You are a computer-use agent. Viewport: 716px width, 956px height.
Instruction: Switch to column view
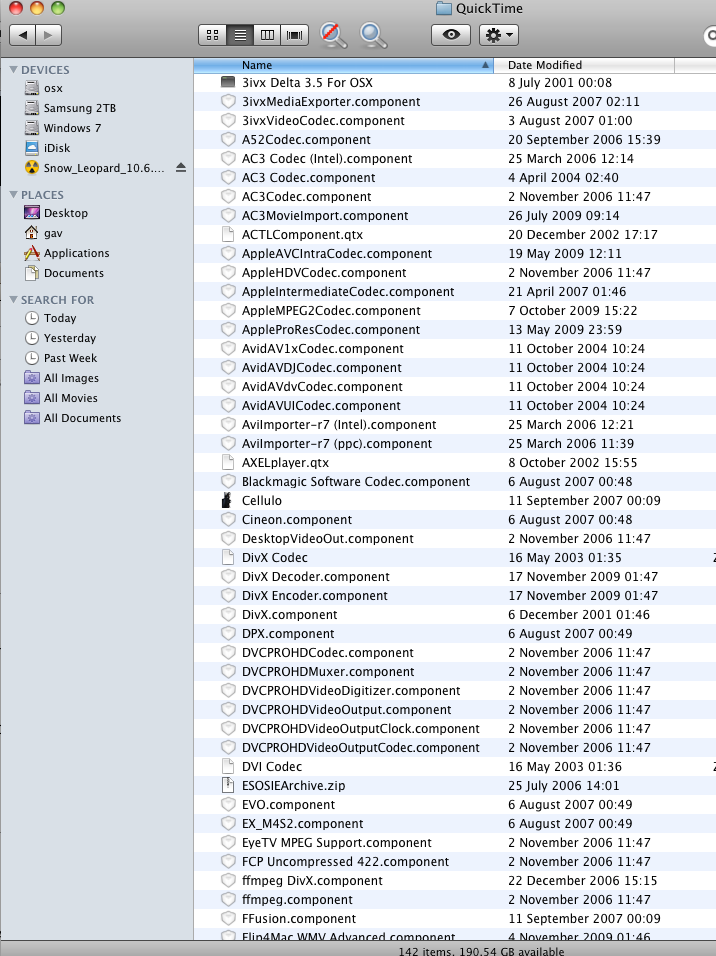267,35
